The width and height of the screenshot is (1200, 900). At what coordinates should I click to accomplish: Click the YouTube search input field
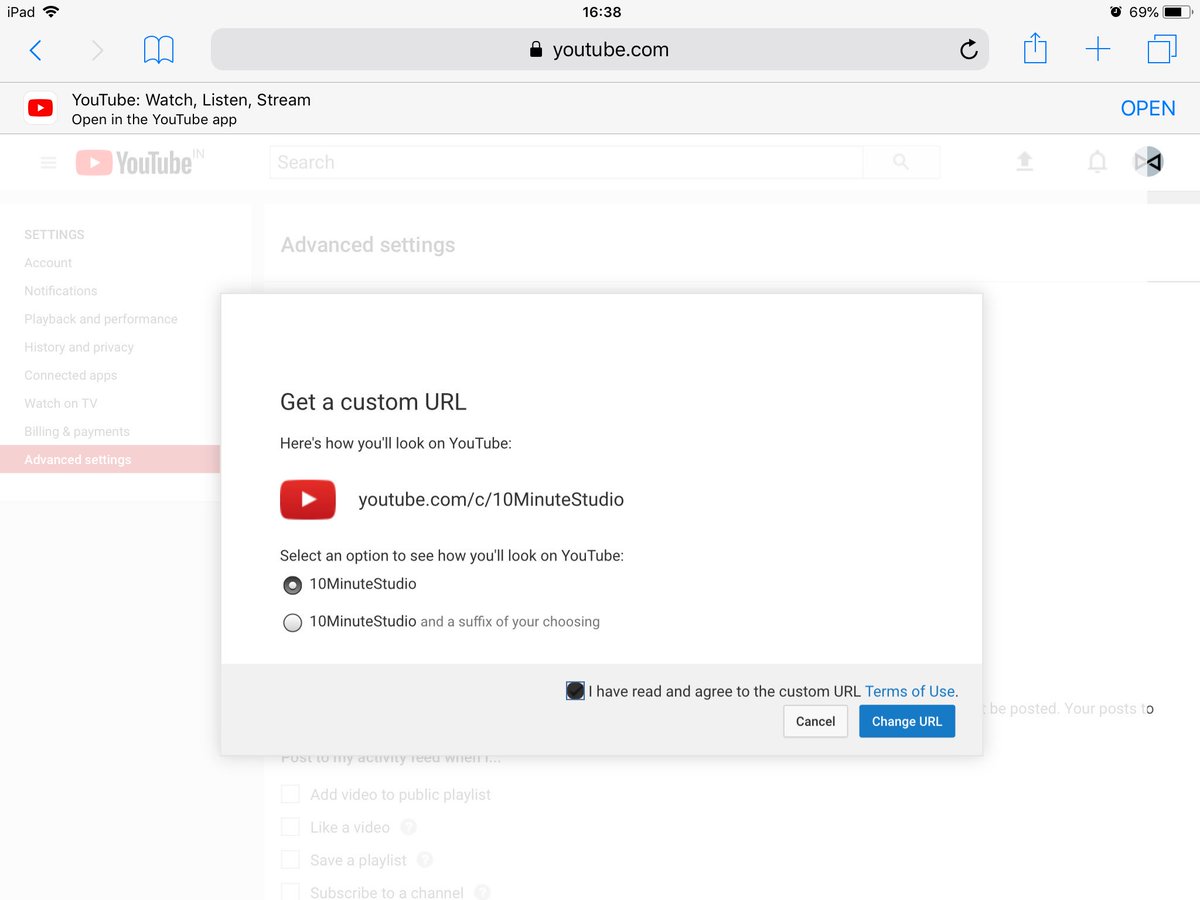click(x=566, y=162)
